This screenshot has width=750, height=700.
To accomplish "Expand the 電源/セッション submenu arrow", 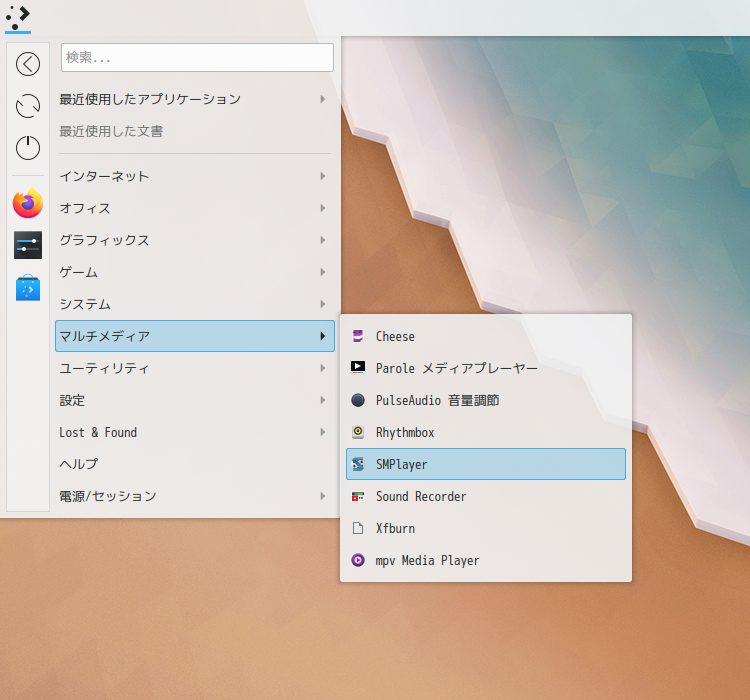I will (323, 496).
